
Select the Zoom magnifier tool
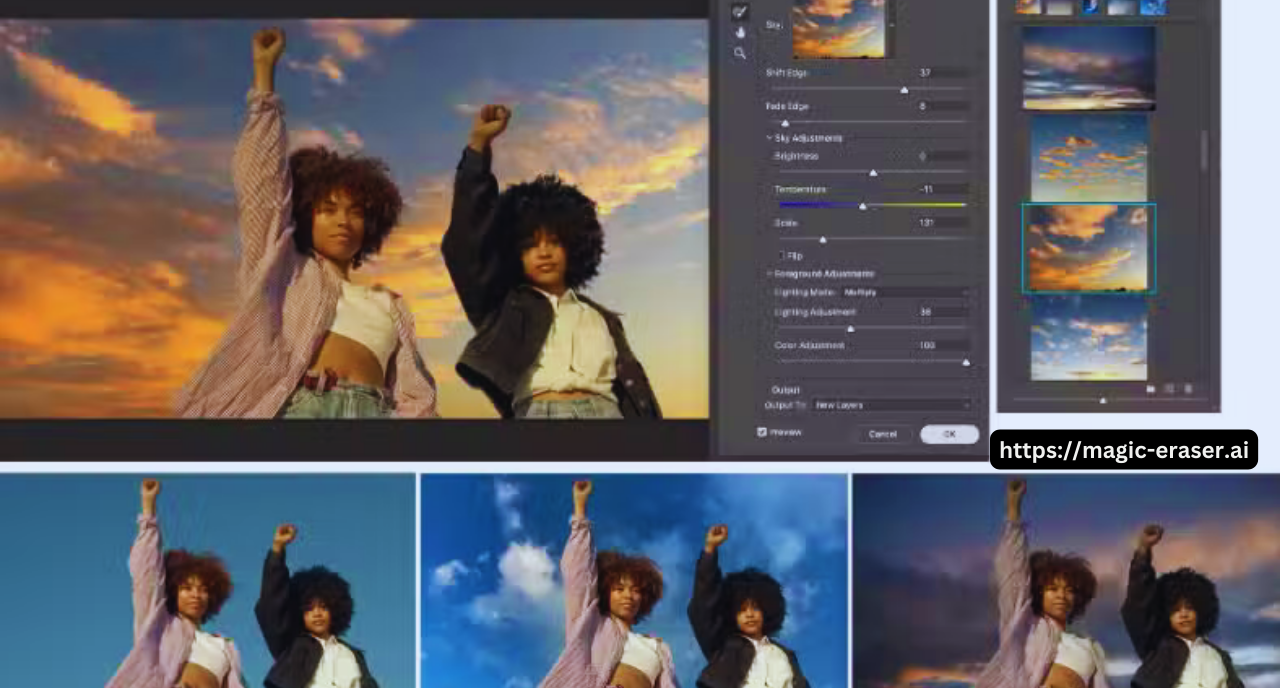pos(740,53)
